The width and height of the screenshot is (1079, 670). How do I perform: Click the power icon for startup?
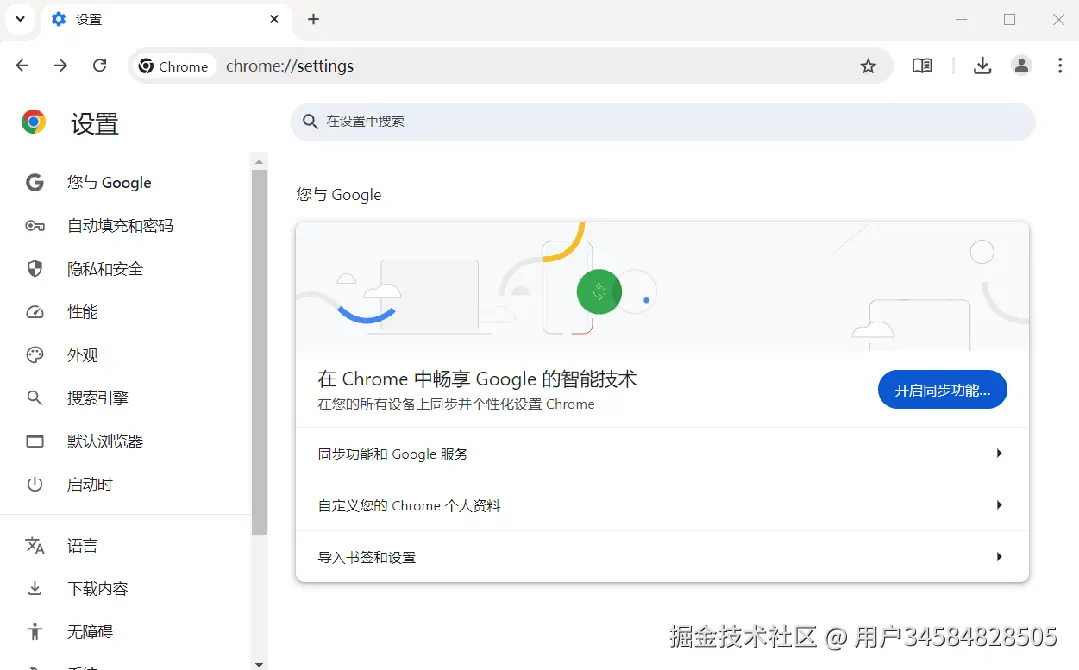click(34, 484)
